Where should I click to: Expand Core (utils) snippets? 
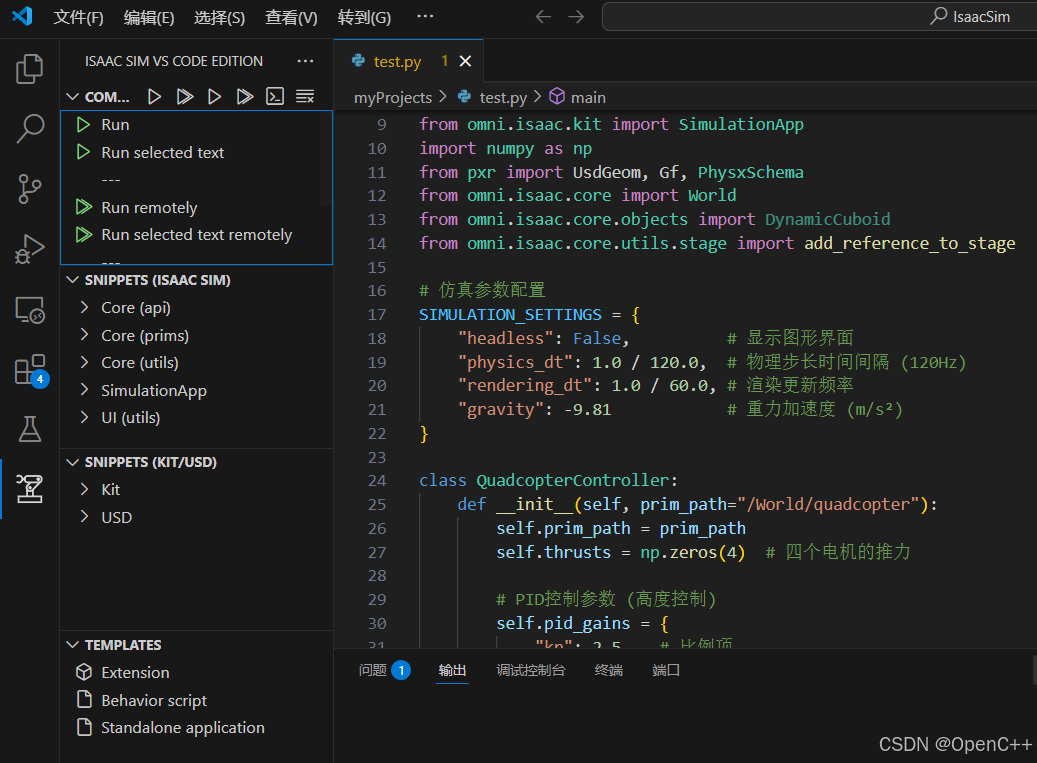tap(84, 362)
